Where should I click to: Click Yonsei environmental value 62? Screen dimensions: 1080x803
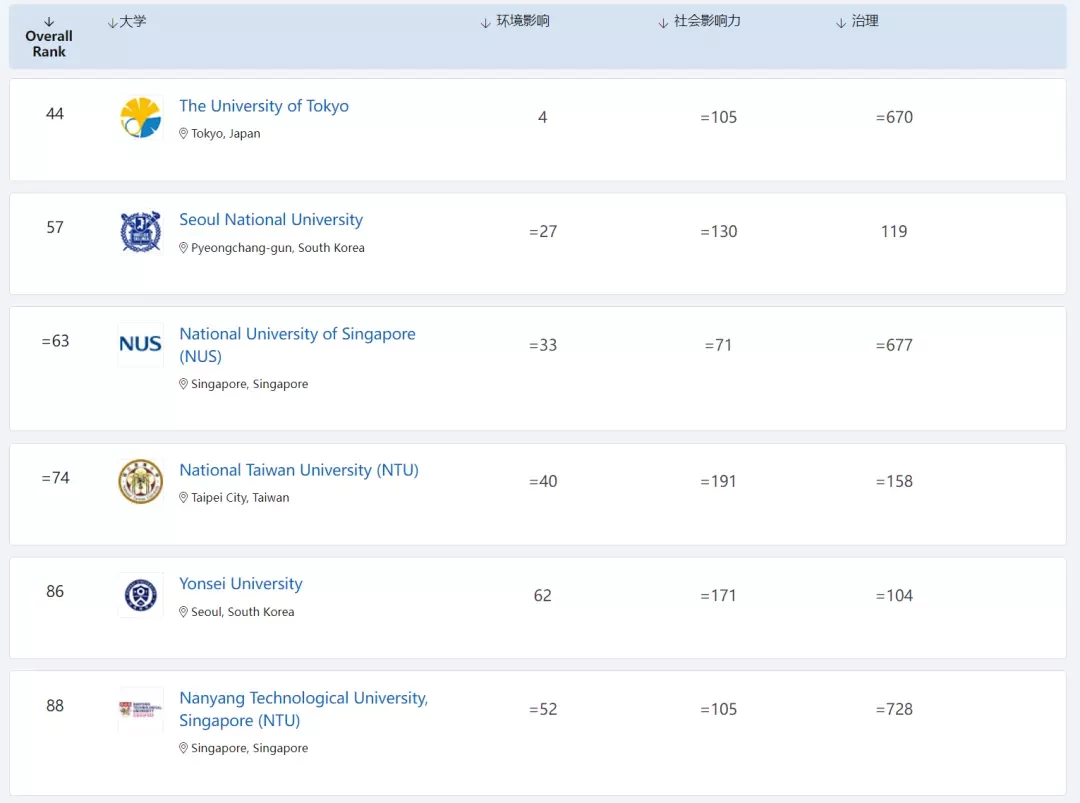tap(543, 596)
